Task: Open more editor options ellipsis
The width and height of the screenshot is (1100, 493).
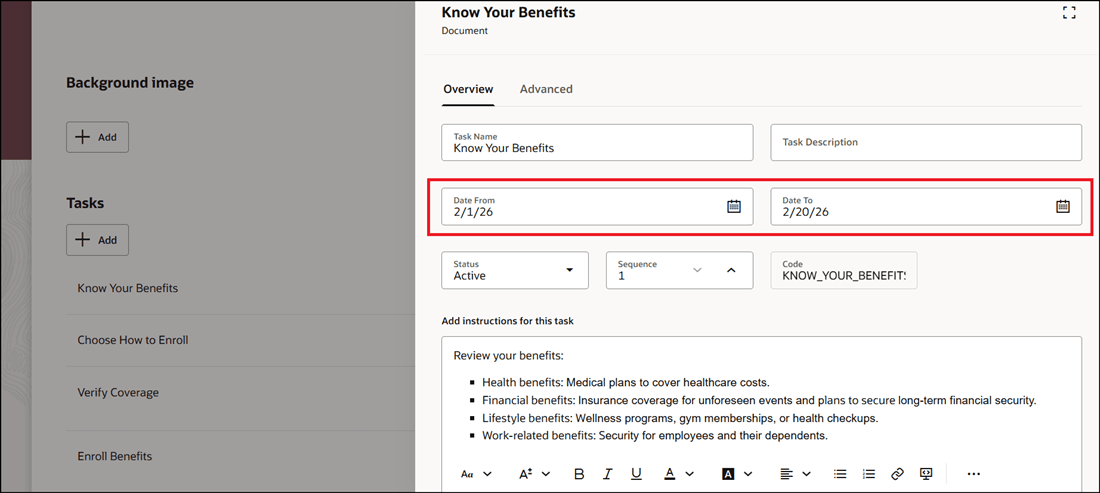Action: click(974, 473)
